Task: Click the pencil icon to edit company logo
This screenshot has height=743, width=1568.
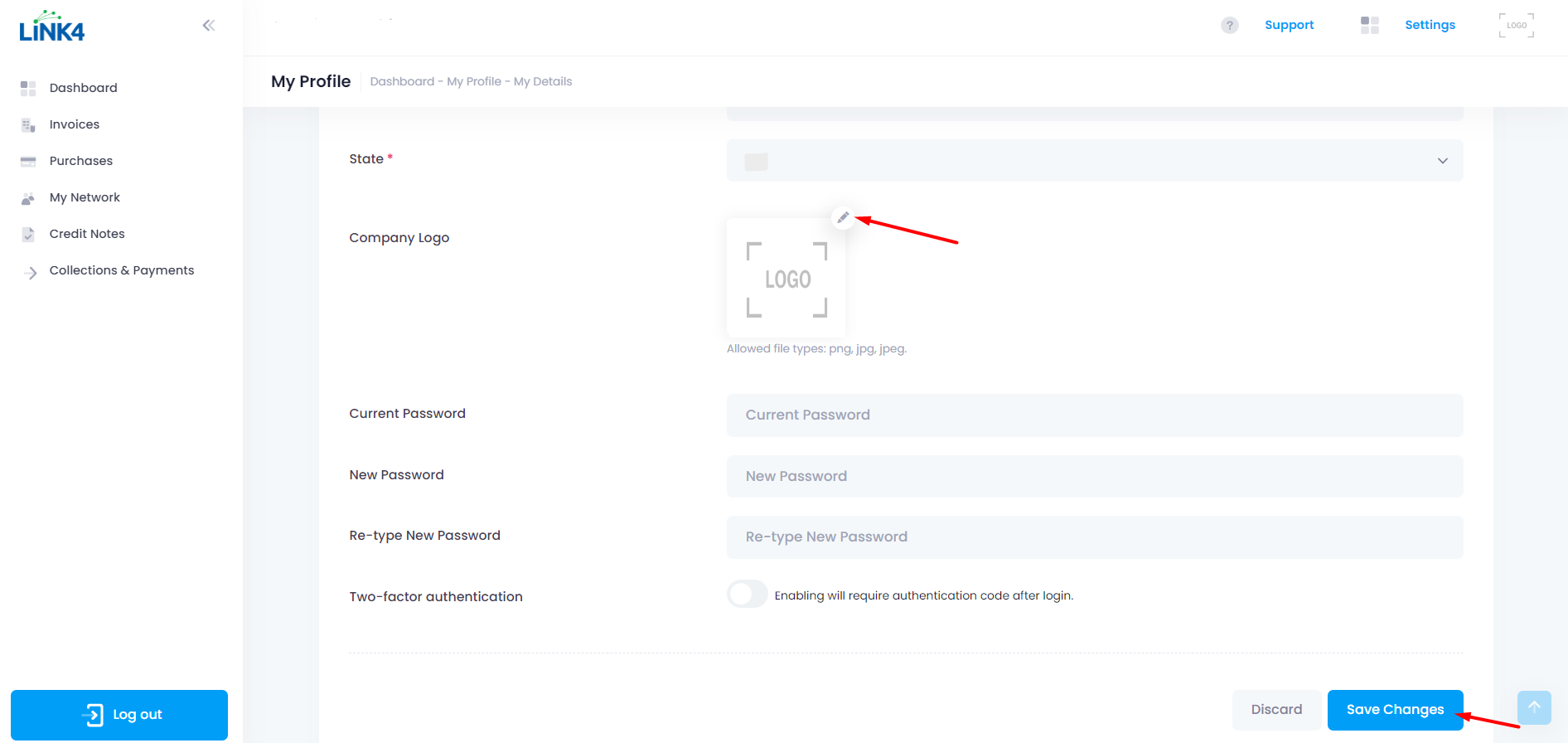Action: click(843, 217)
